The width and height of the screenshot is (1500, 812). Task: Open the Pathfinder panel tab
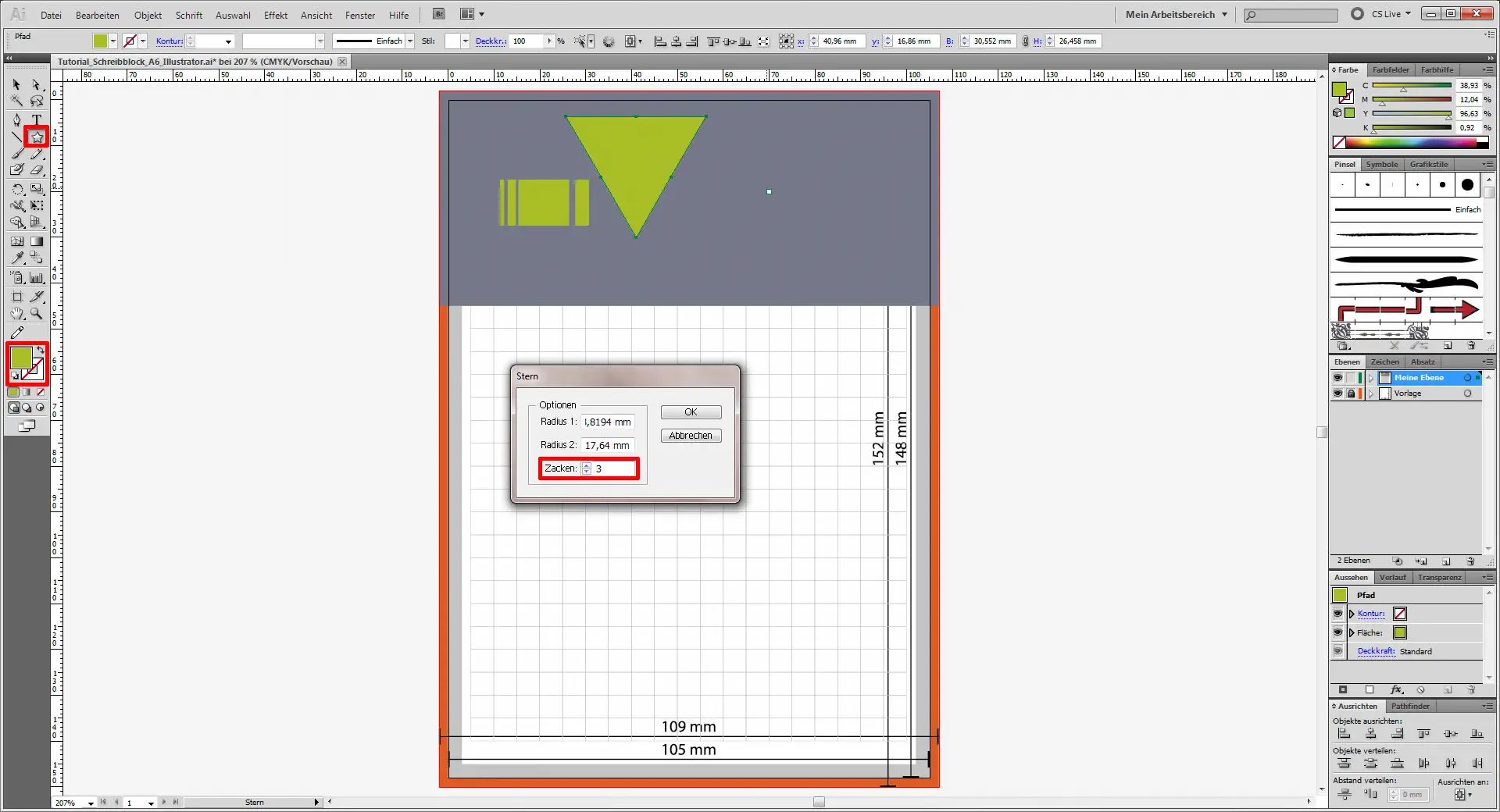click(x=1411, y=707)
